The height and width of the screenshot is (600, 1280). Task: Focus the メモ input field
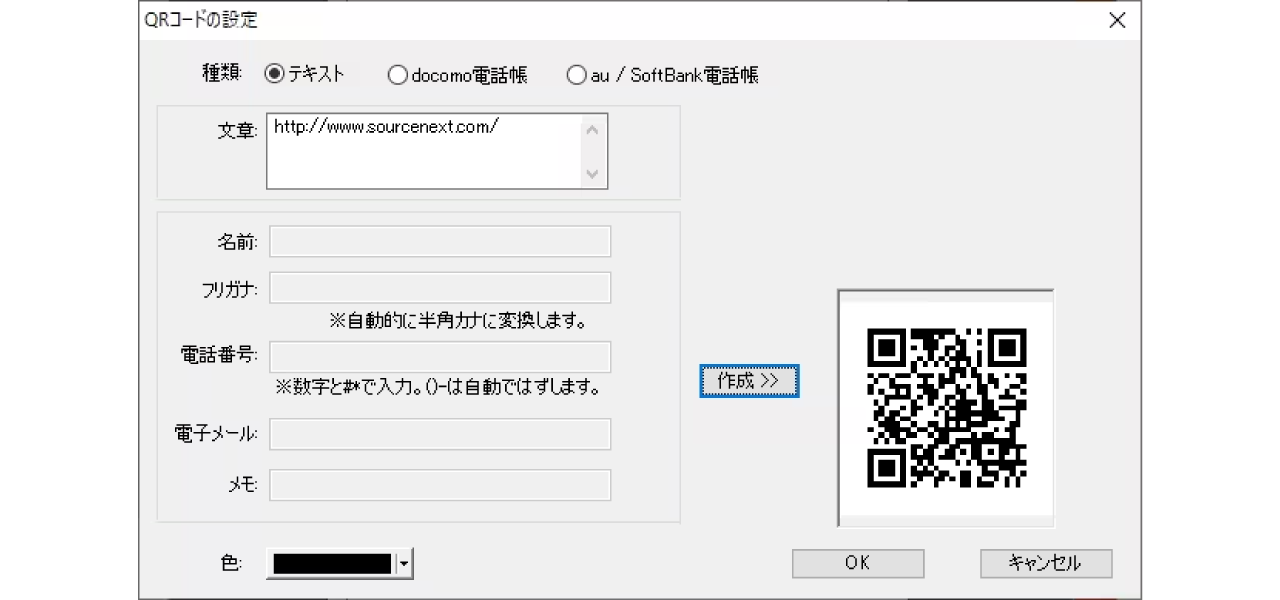[x=440, y=484]
